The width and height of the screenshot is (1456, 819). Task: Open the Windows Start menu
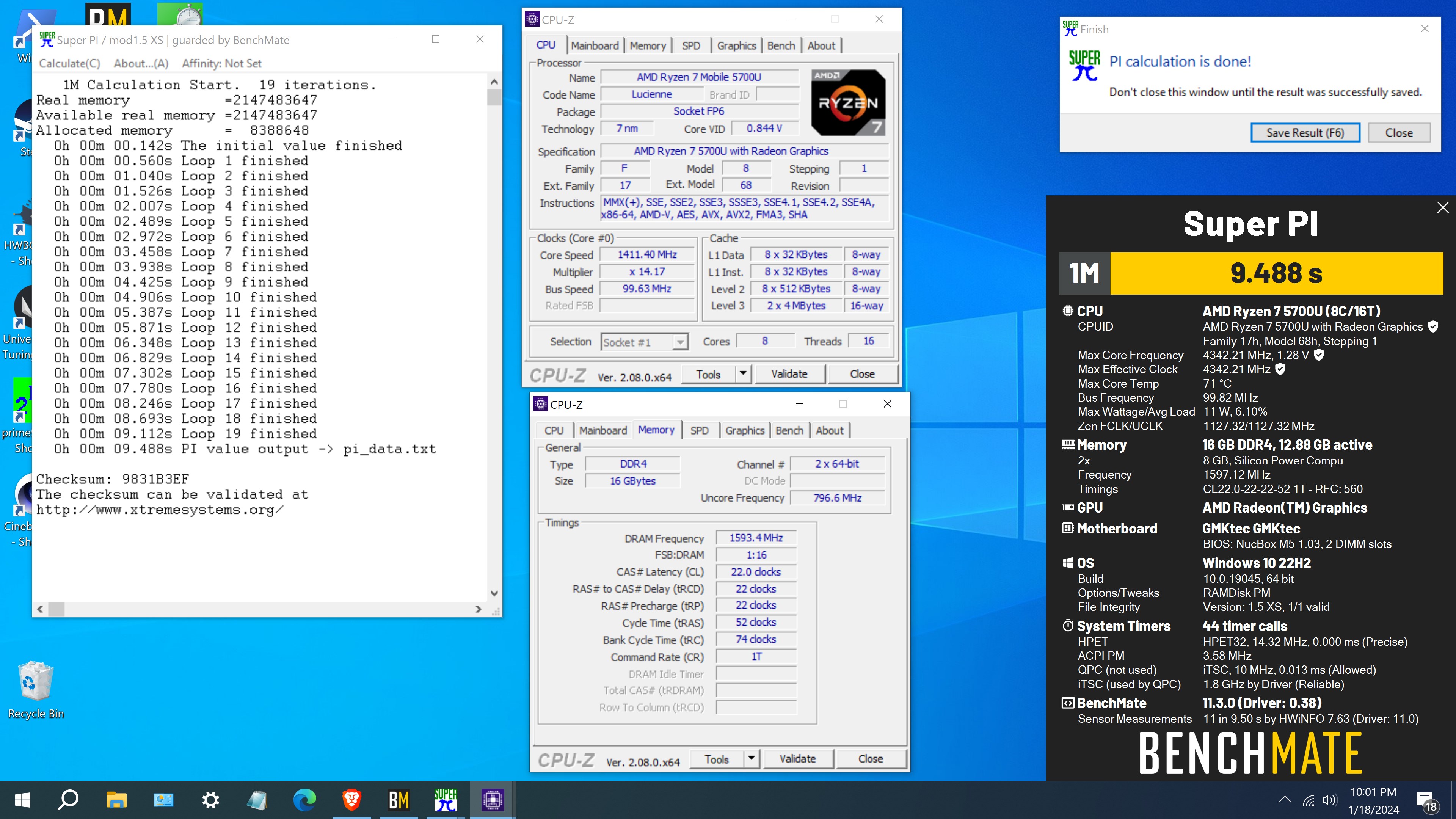23,800
